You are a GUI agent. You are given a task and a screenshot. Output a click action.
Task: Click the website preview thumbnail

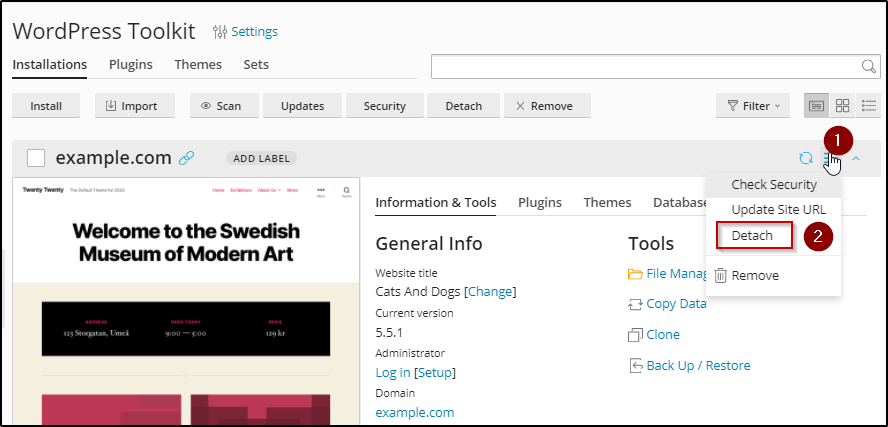(x=185, y=300)
